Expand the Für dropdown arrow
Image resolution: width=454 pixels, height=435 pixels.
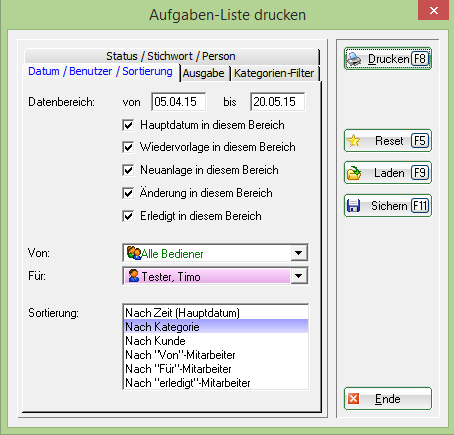(x=299, y=276)
